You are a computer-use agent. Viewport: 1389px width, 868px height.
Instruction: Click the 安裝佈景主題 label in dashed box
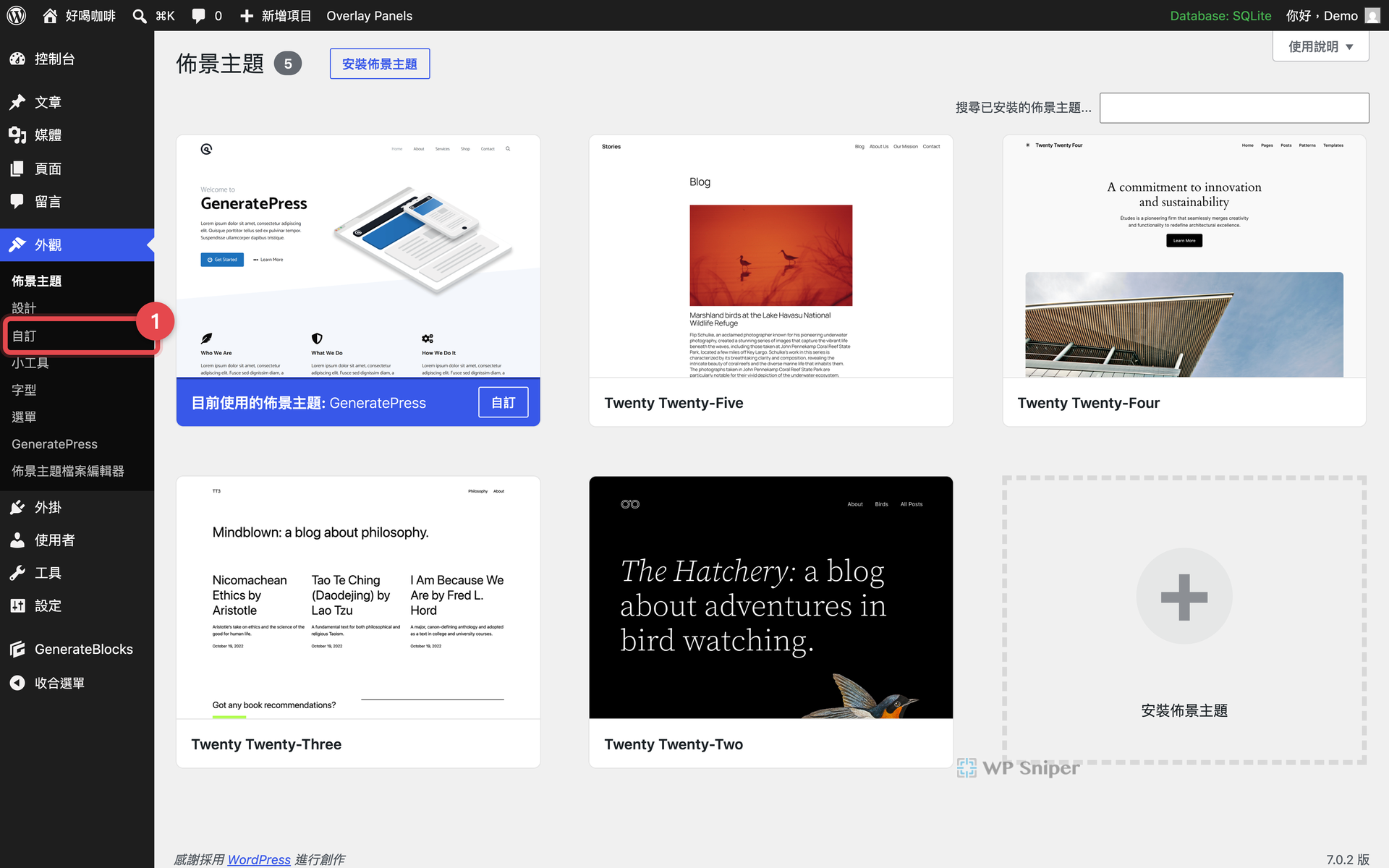click(1184, 710)
